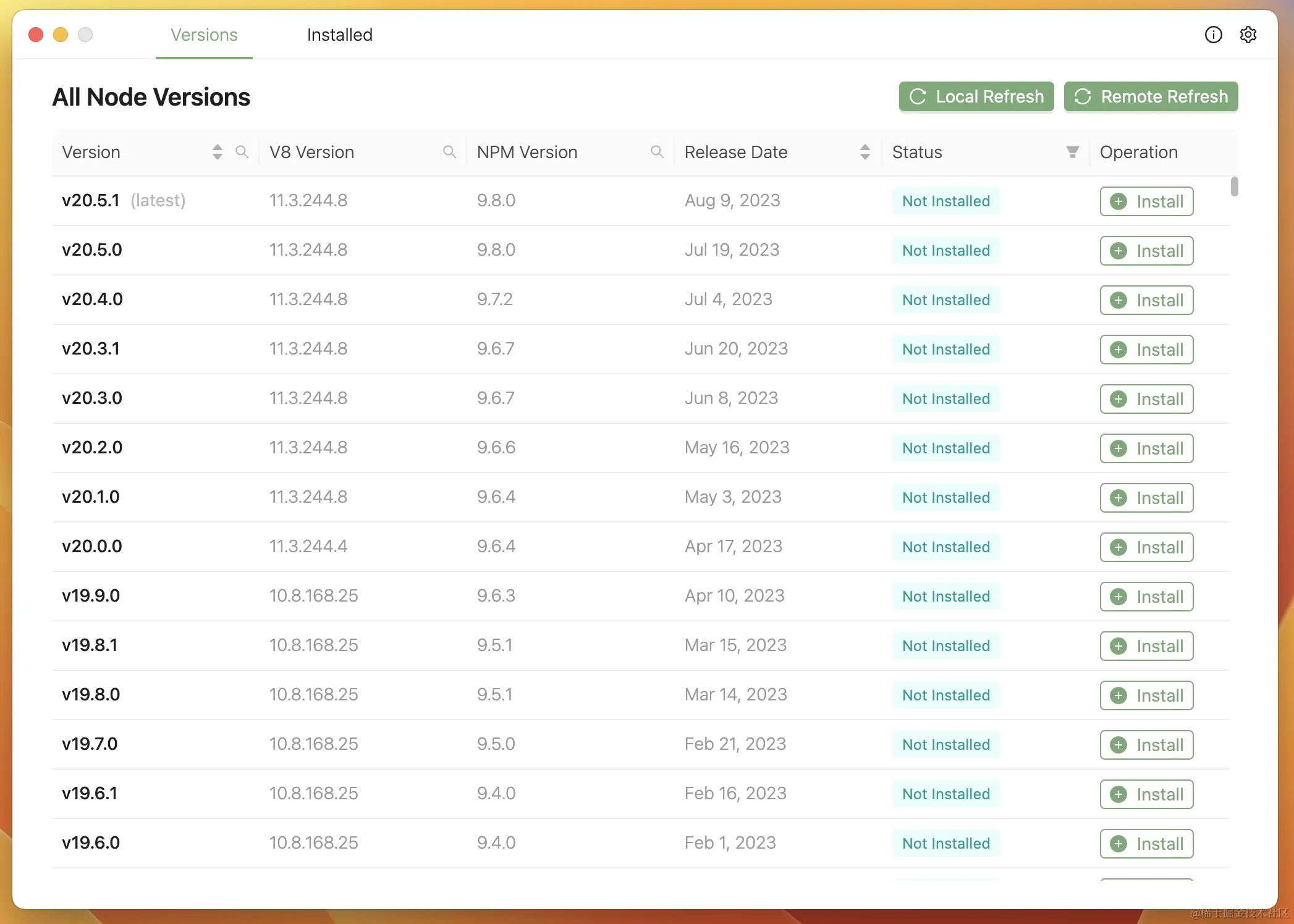Install Node version v19.9.0

(1146, 597)
